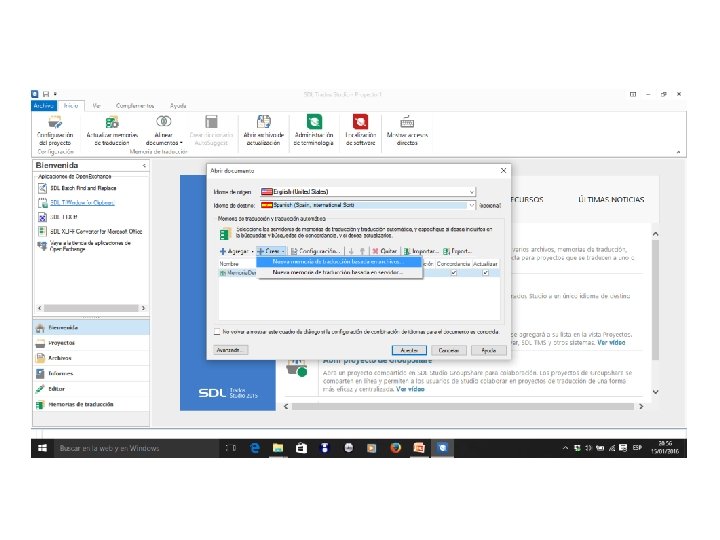The image size is (720, 540).
Task: Click down arrow of welcome page vertical scrollbar
Action: 656,392
